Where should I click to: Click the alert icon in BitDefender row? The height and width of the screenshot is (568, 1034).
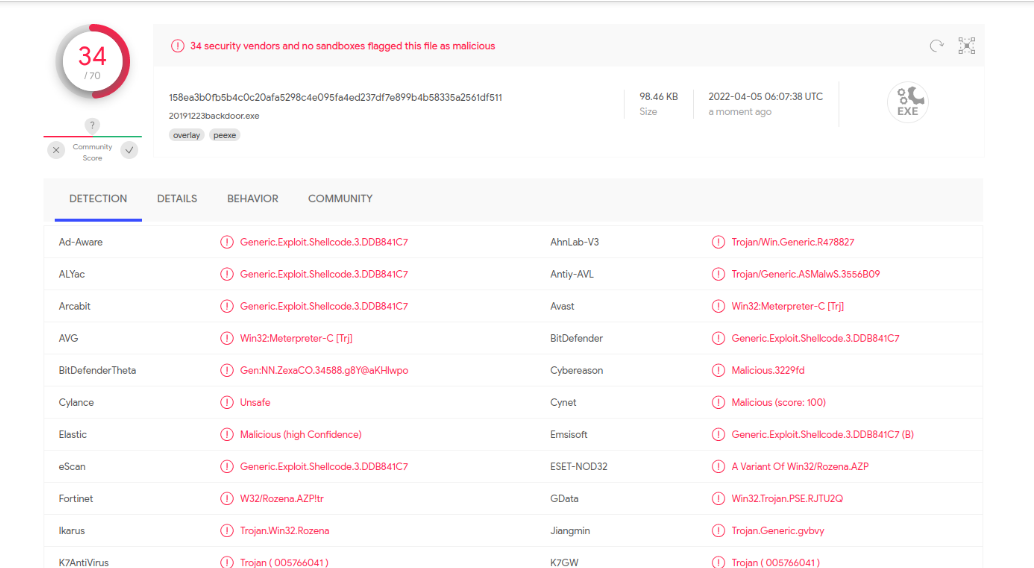pos(718,338)
